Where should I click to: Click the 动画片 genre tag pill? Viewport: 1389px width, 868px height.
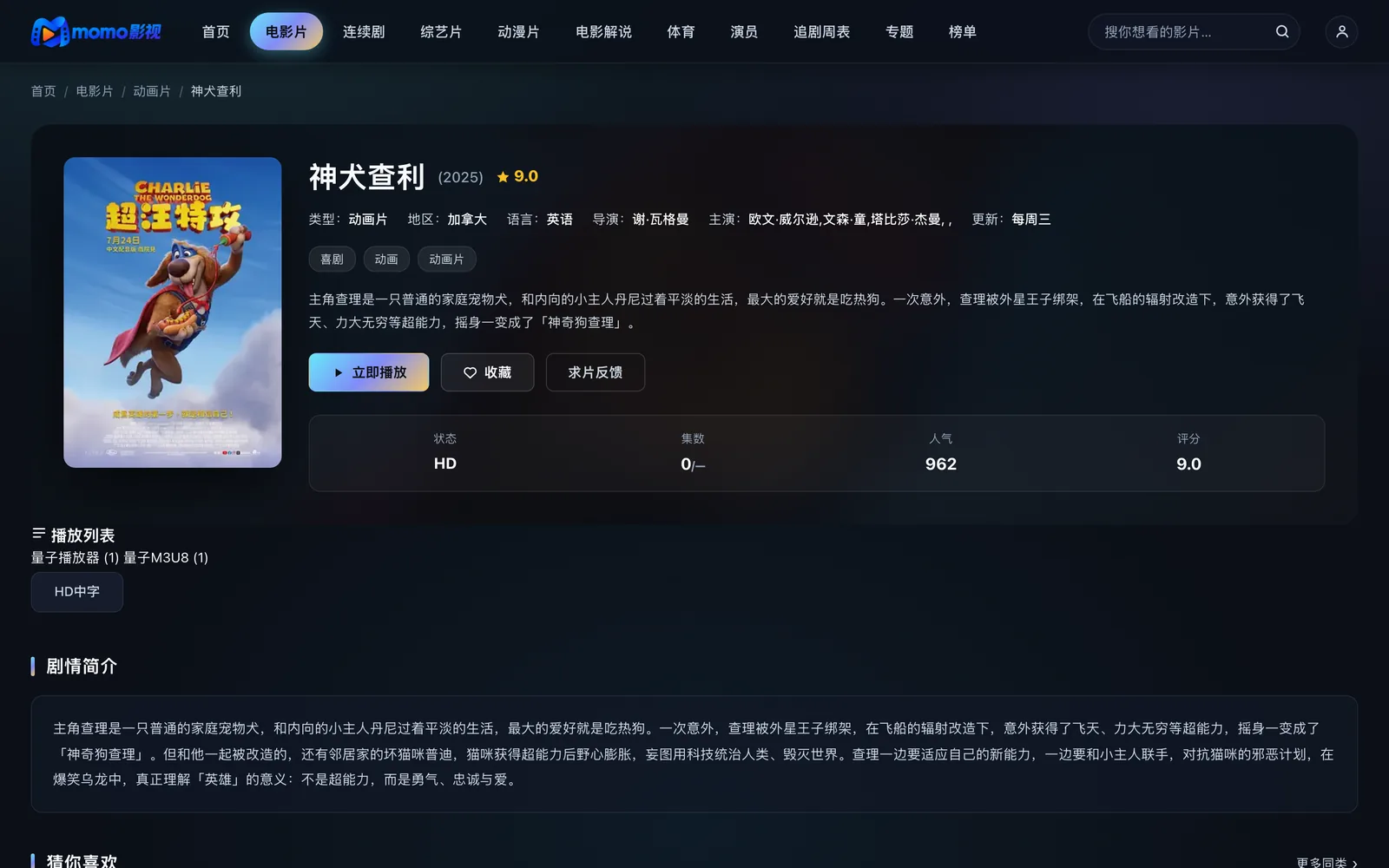(x=447, y=260)
